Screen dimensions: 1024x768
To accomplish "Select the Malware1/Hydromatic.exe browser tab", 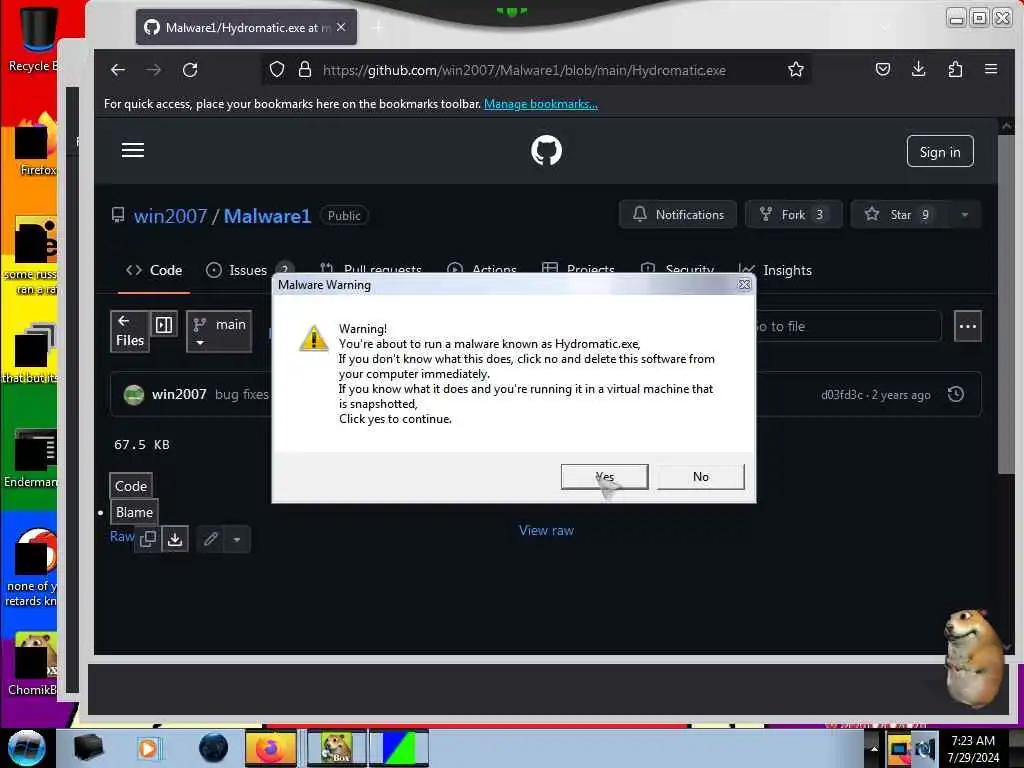I will pos(246,27).
